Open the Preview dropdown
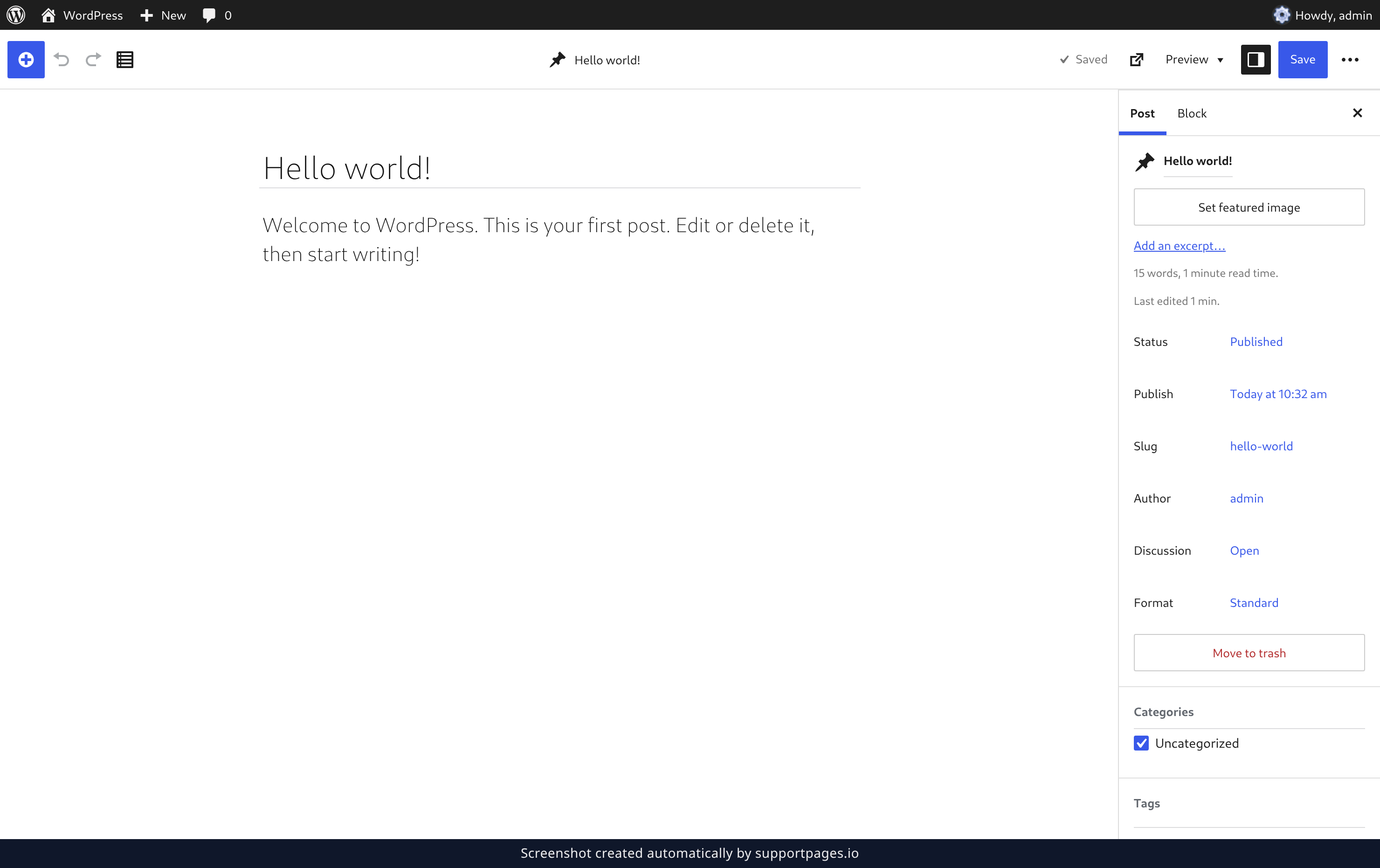 coord(1194,60)
